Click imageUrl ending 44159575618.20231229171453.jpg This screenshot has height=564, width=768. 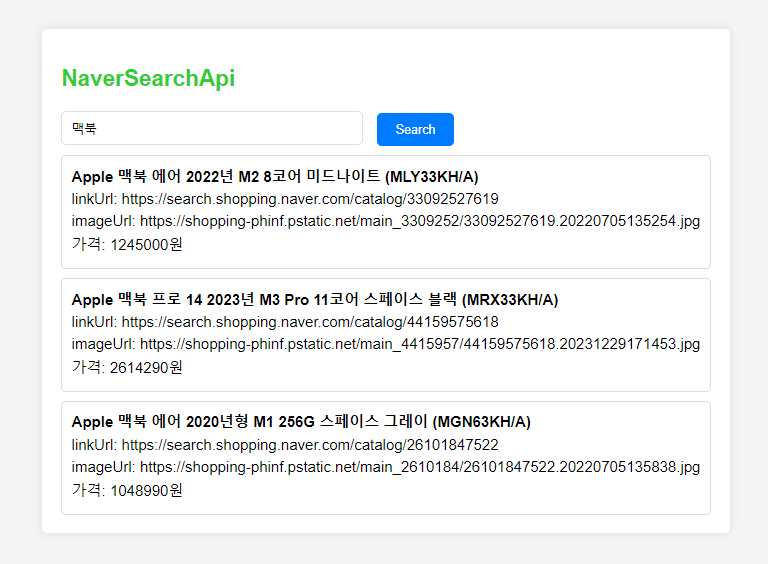tap(385, 344)
